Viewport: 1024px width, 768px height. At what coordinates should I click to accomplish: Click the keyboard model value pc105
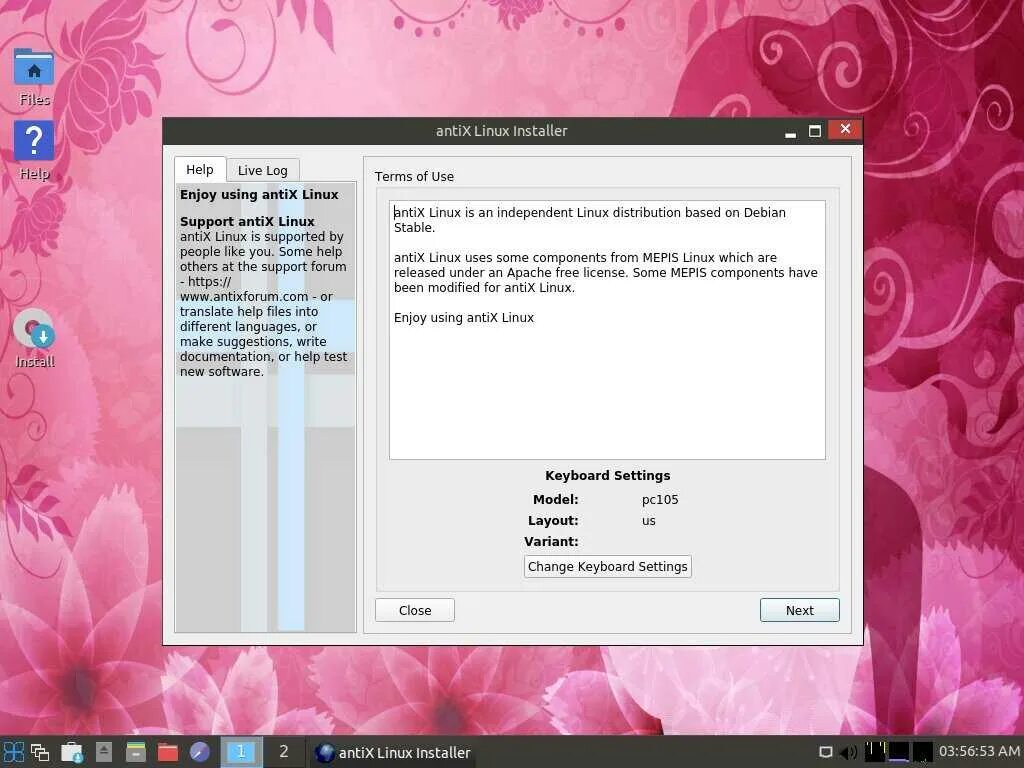(660, 500)
